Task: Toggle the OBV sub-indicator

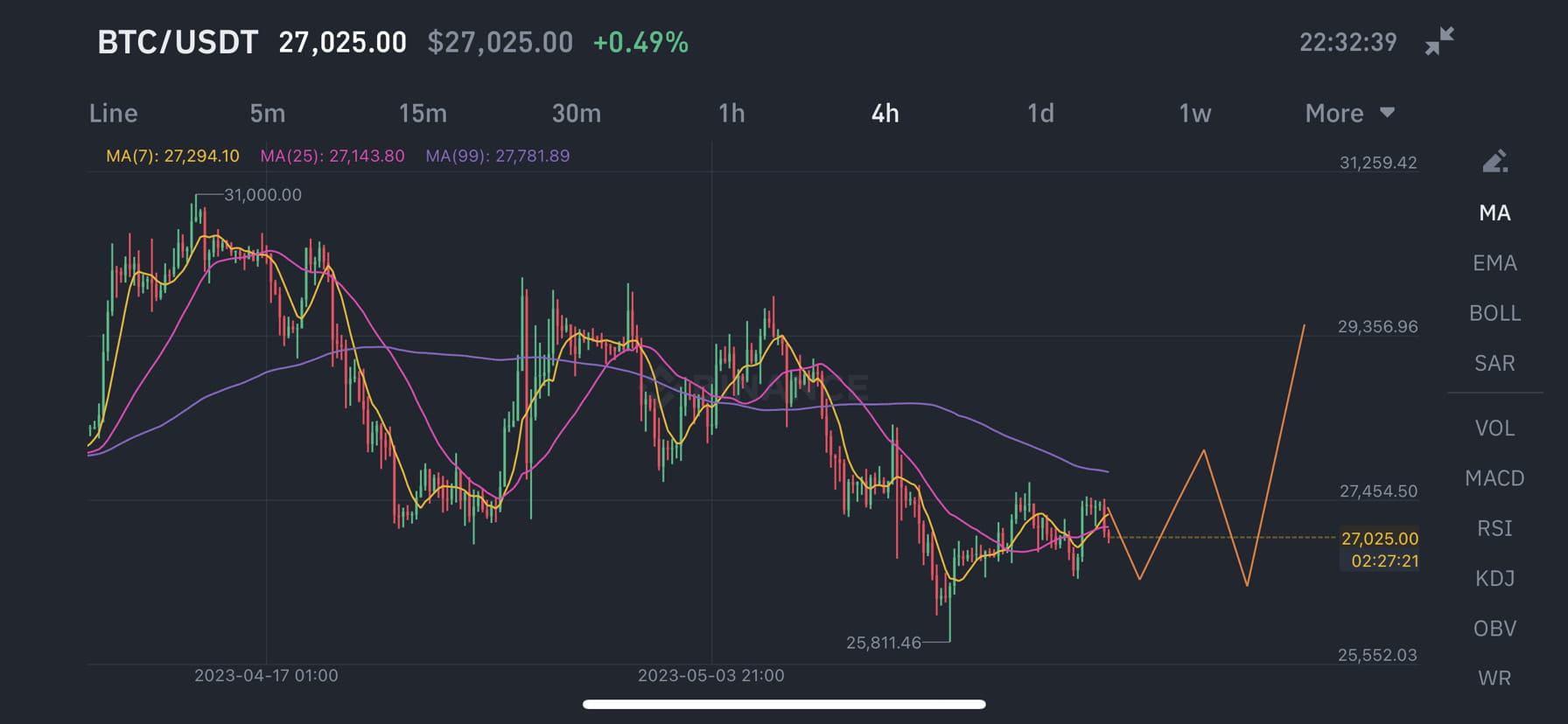Action: (x=1494, y=628)
